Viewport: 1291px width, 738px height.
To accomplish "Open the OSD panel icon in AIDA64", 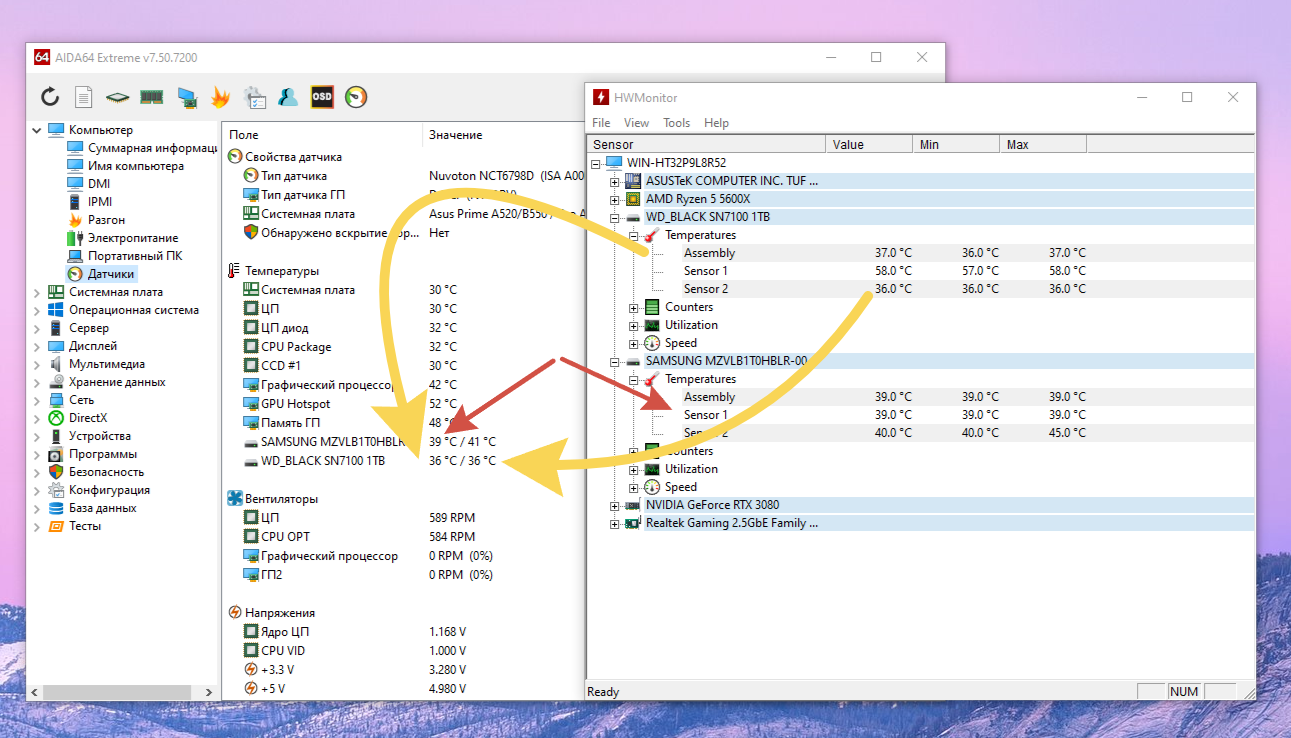I will [322, 97].
